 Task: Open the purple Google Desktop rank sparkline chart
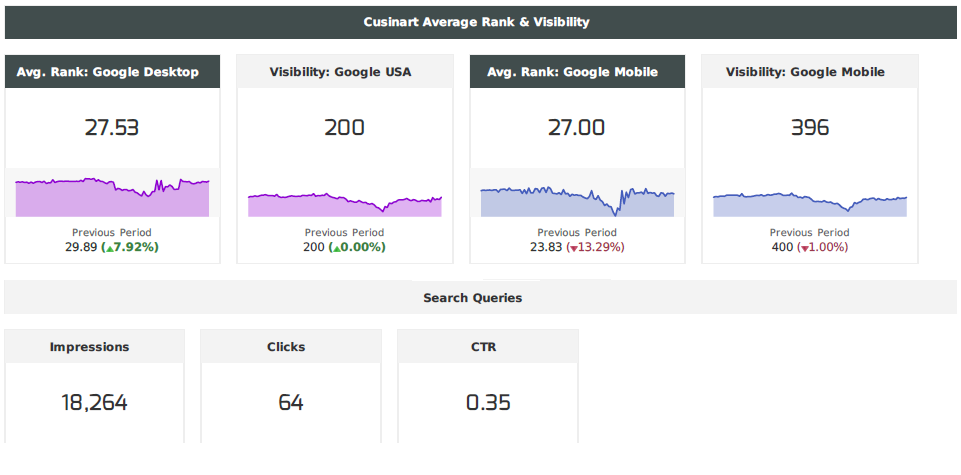click(112, 195)
